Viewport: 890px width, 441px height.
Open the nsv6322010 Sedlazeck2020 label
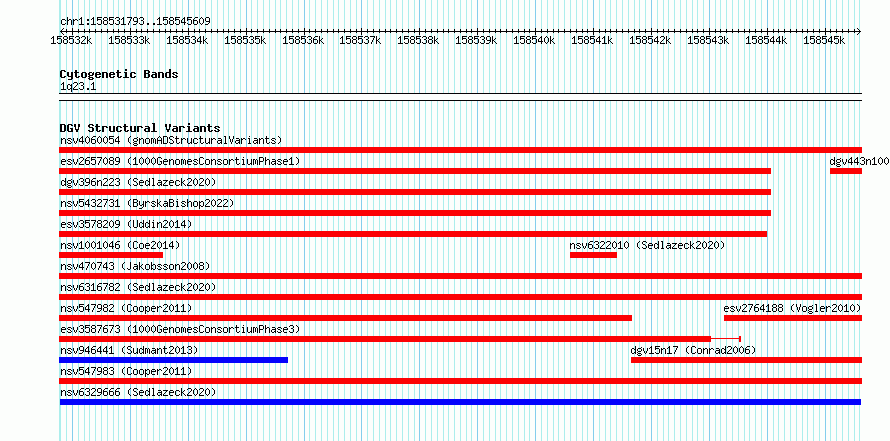tap(647, 245)
